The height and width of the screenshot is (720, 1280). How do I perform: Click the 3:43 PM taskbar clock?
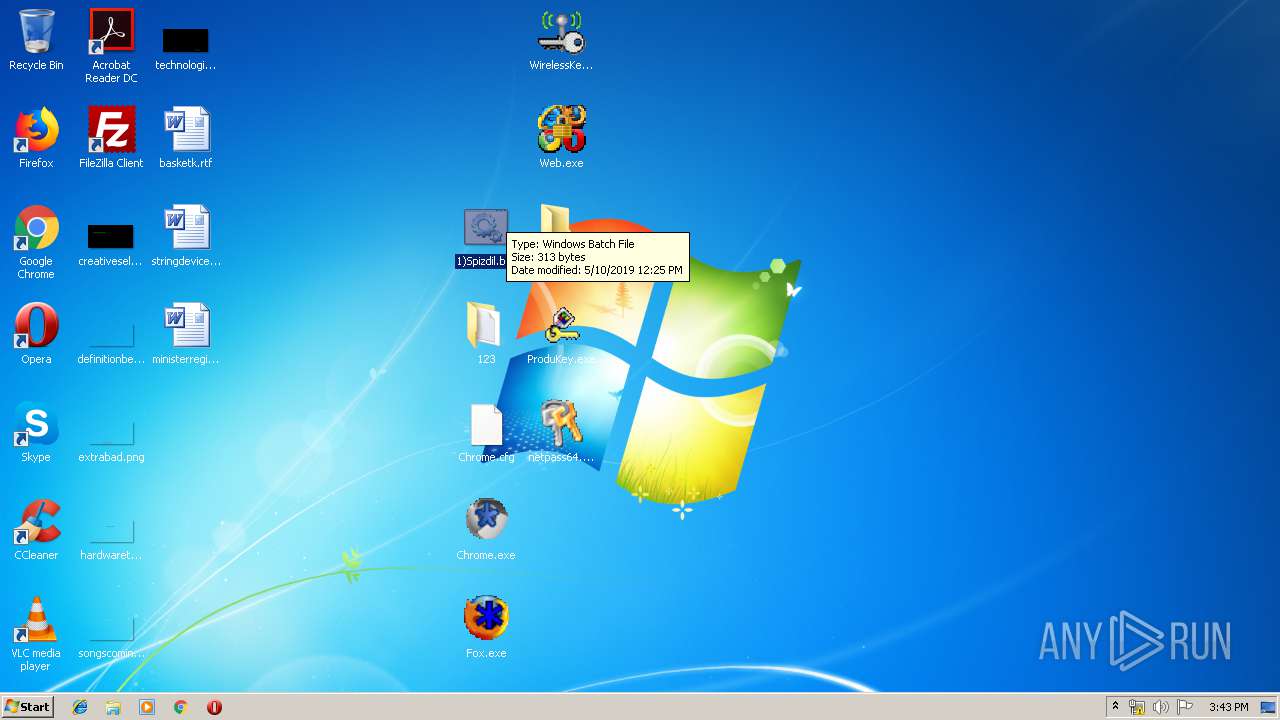(1228, 707)
